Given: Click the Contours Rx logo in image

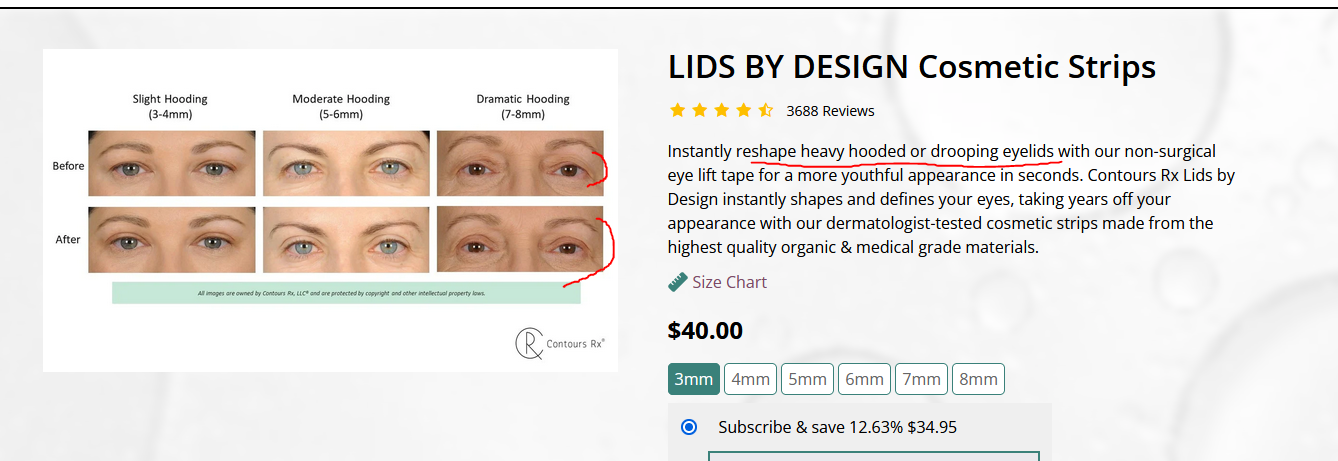Looking at the screenshot, I should click(x=559, y=343).
